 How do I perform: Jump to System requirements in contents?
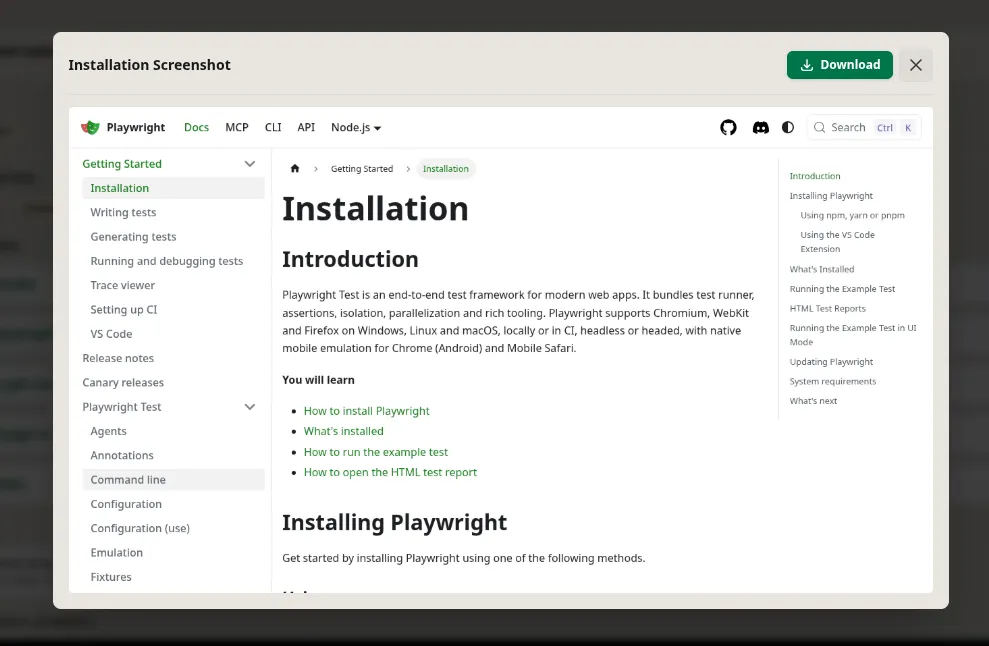(833, 381)
